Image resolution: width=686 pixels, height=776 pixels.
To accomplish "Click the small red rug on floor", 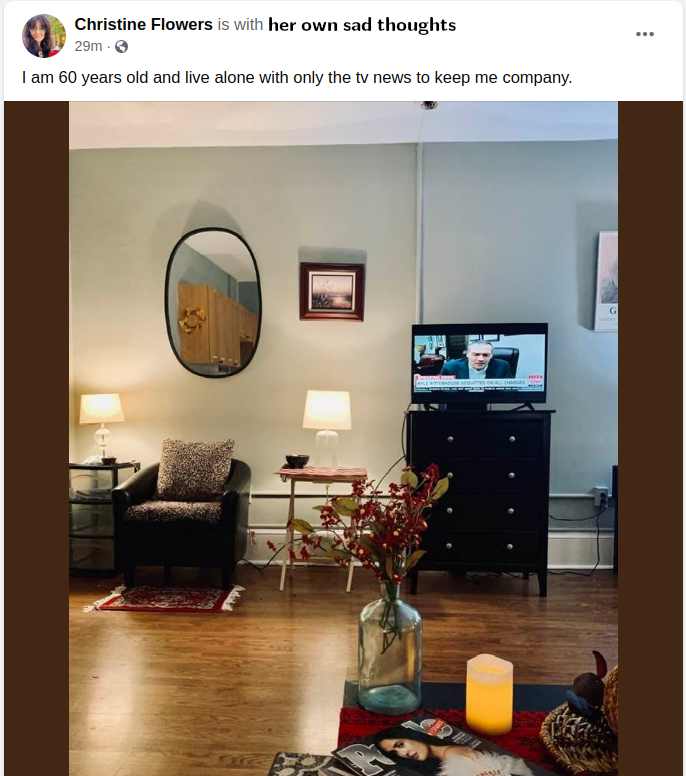I will point(164,599).
